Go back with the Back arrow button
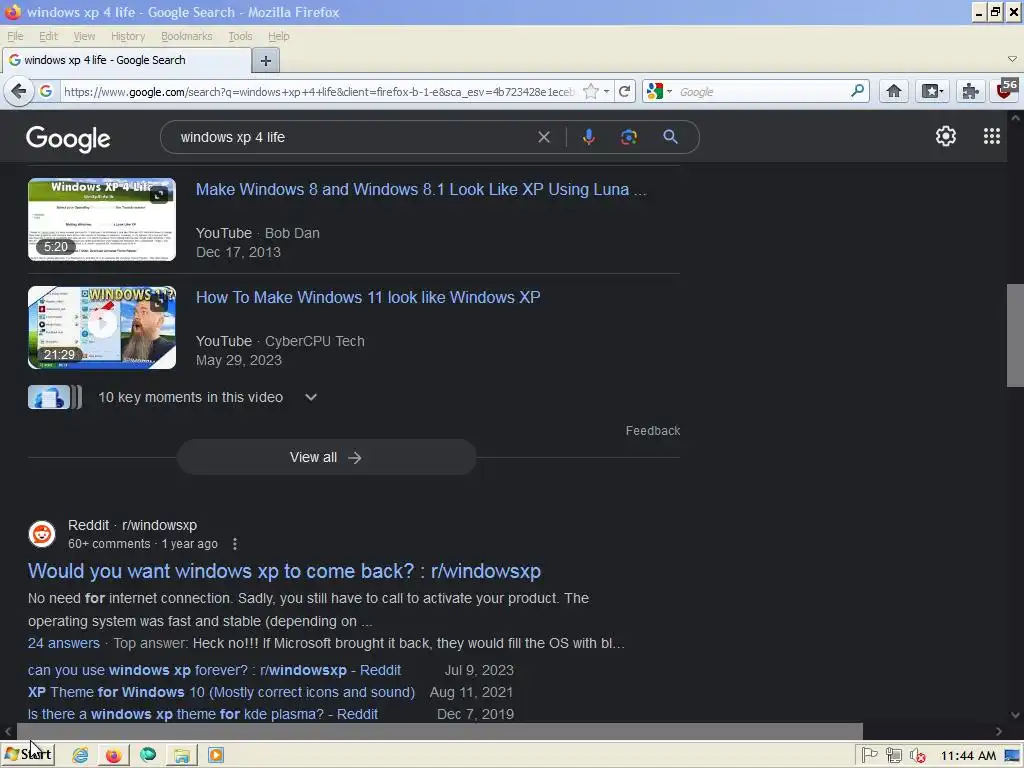Screen dimensions: 1024x768 (18, 91)
